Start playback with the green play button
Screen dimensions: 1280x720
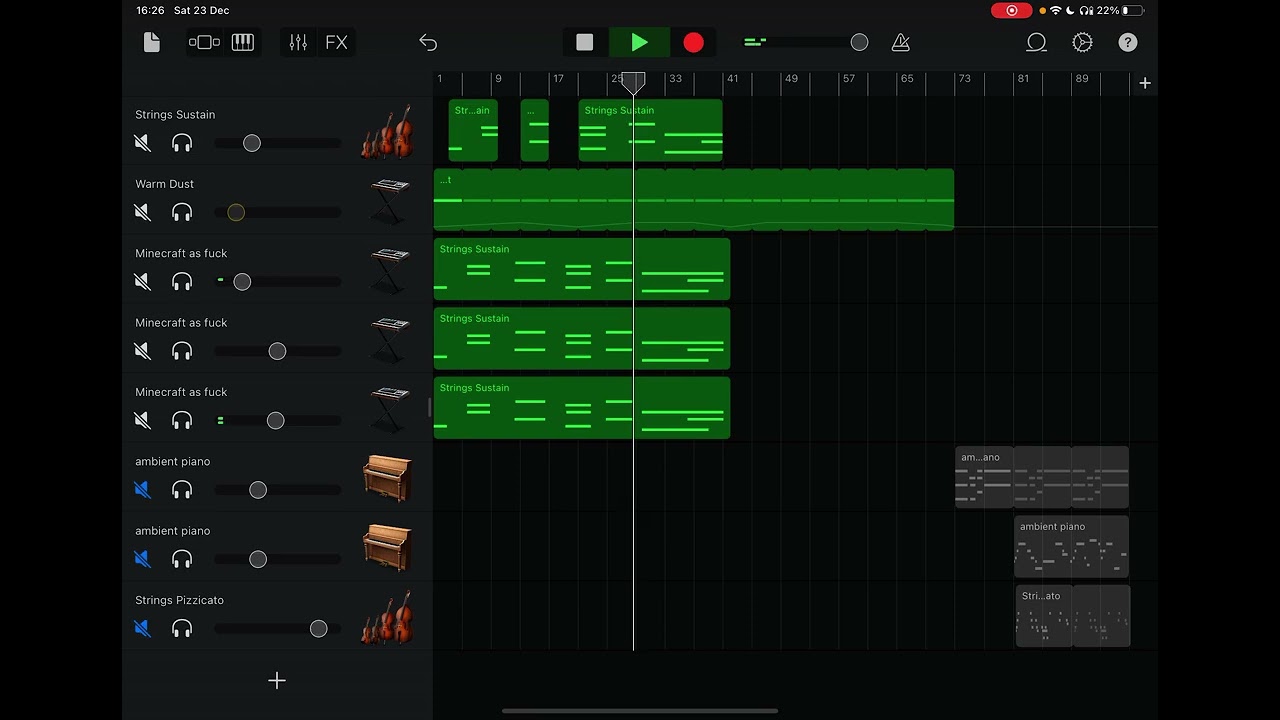coord(640,42)
